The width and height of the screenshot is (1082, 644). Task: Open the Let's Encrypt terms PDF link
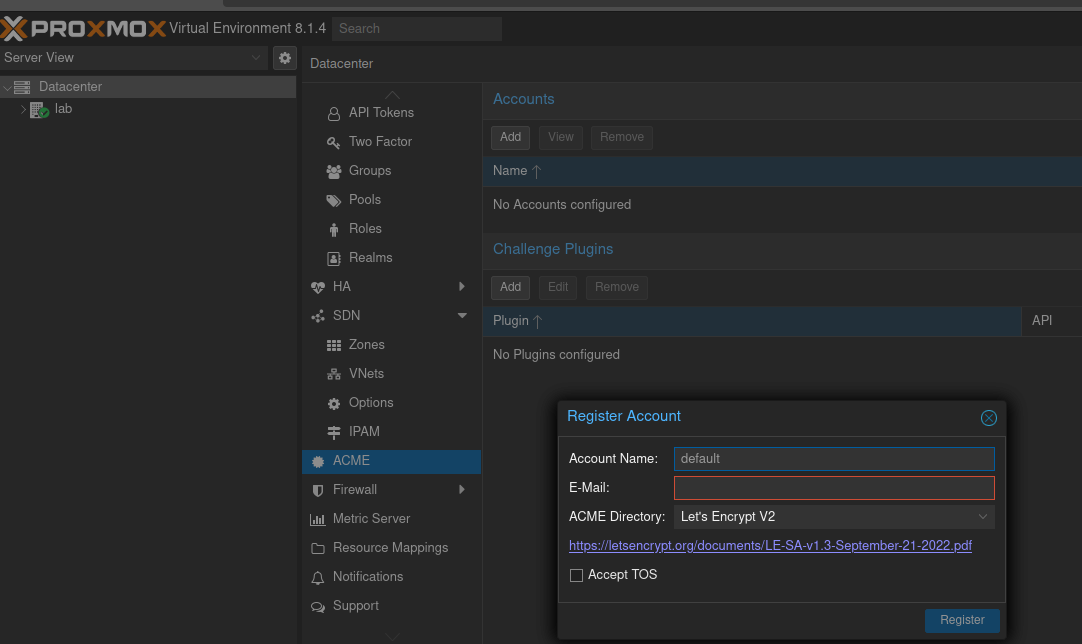770,546
